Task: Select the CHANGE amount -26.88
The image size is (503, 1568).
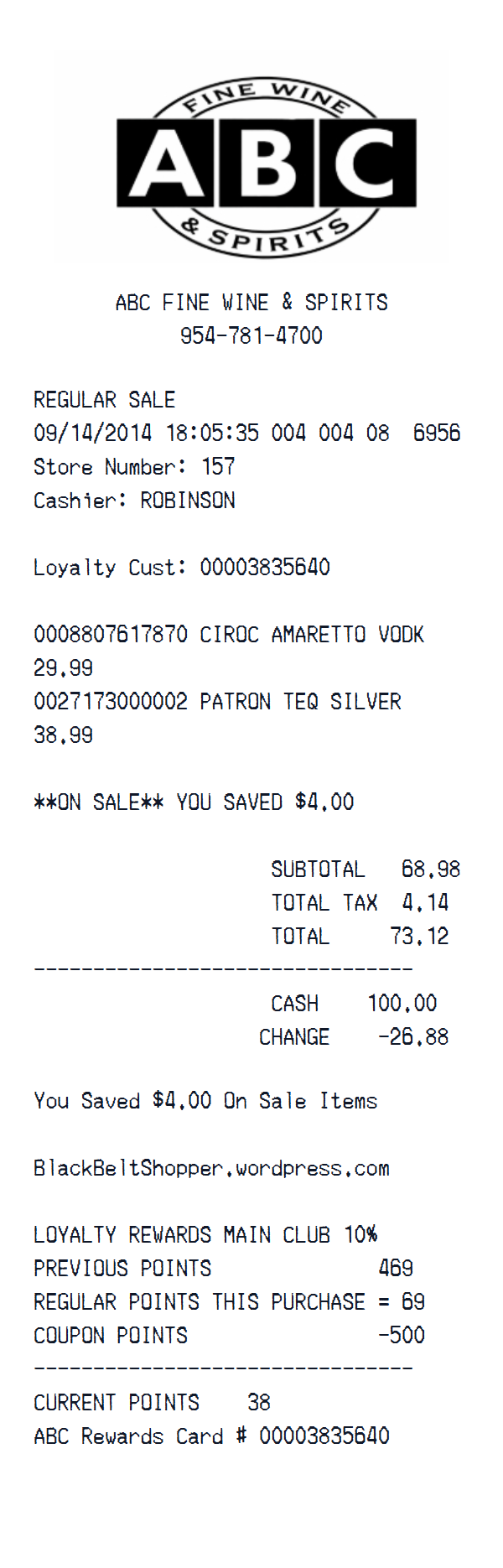Action: point(413,1037)
